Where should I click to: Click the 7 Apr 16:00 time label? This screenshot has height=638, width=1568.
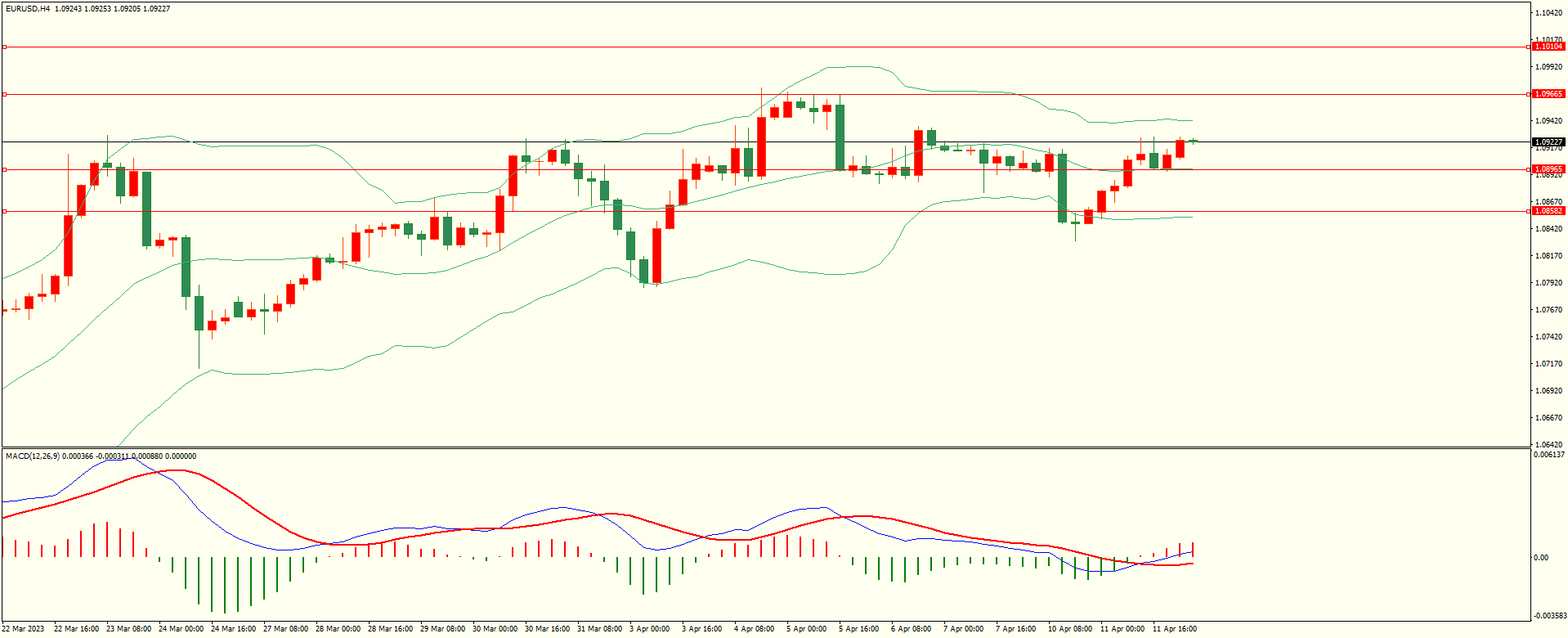click(x=1015, y=629)
